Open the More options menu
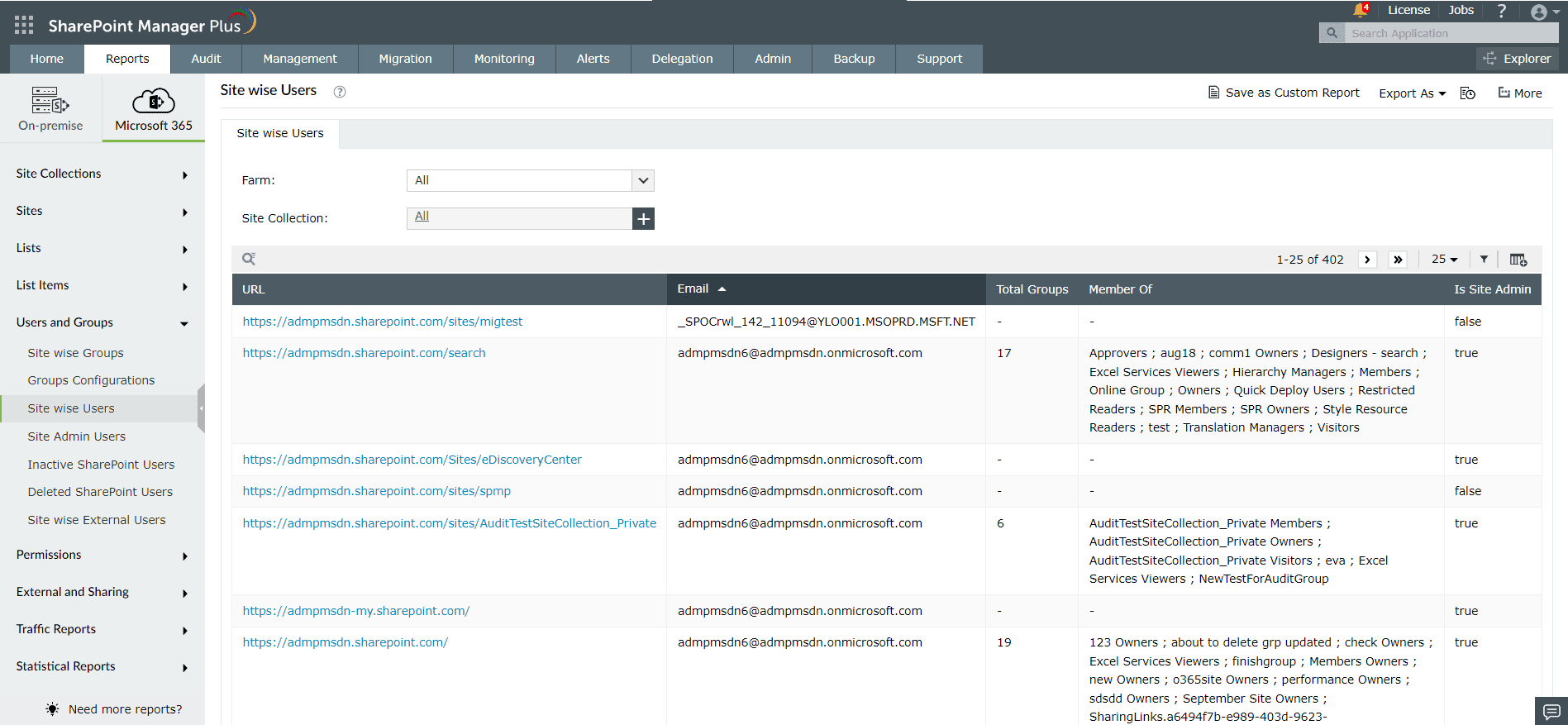 point(1520,93)
